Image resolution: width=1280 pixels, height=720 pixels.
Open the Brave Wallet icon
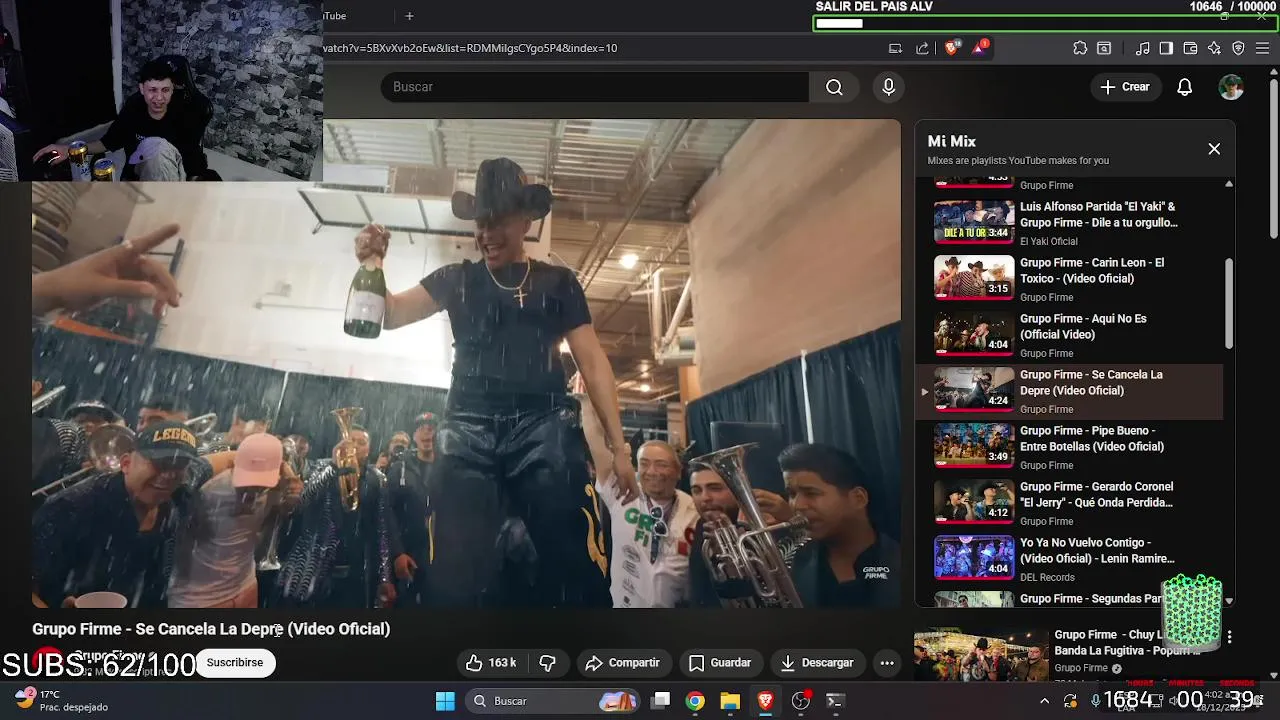tap(1190, 48)
